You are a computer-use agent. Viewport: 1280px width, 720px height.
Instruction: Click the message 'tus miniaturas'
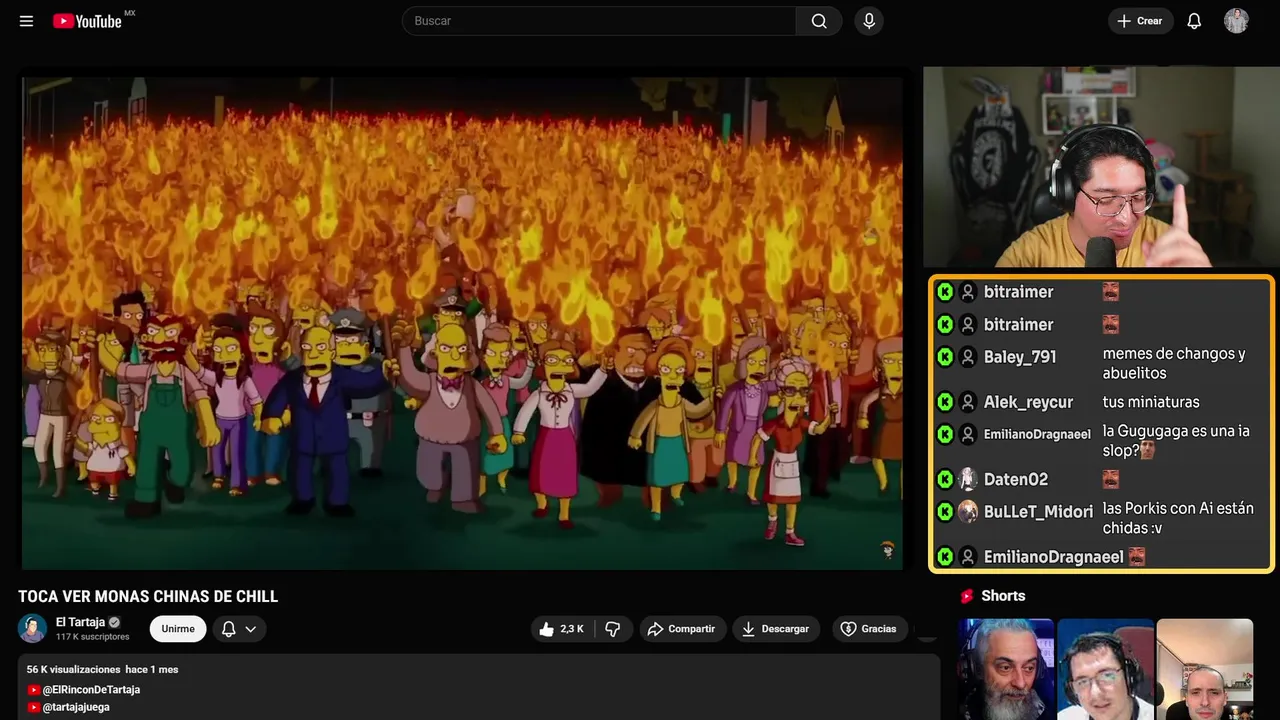pyautogui.click(x=1151, y=402)
